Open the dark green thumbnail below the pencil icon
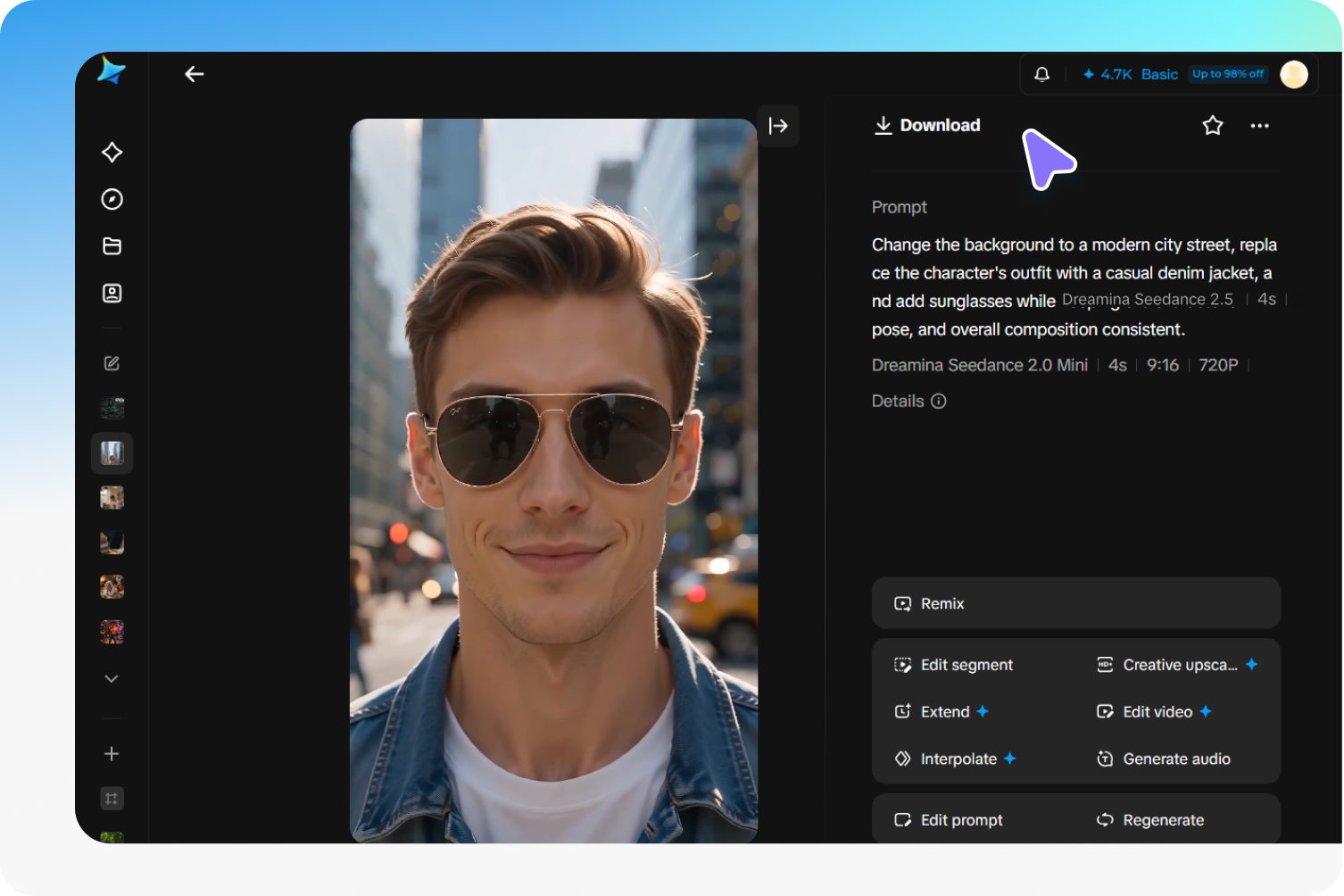 point(112,409)
